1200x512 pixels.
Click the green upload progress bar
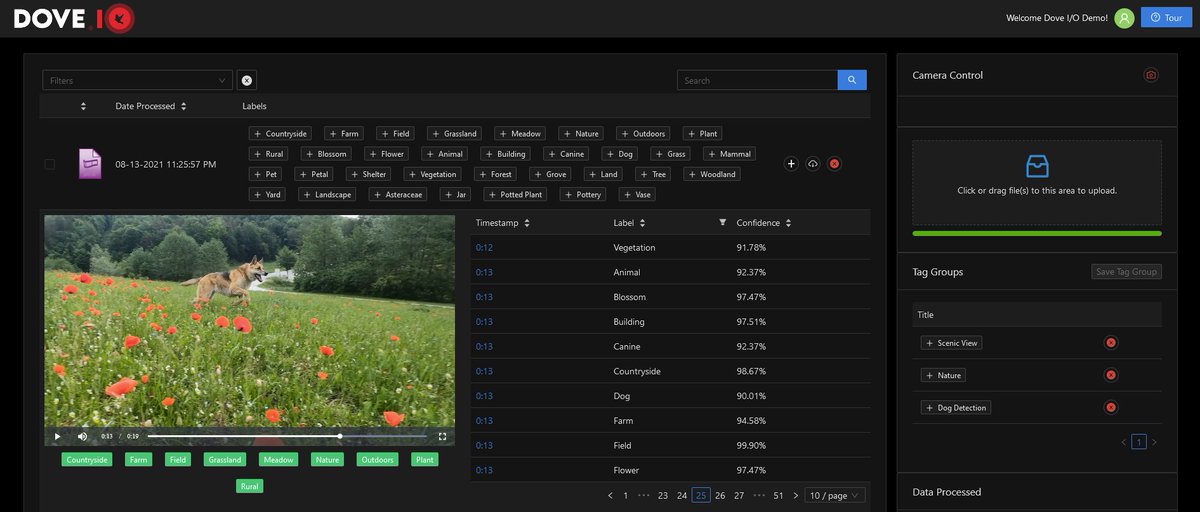[x=1037, y=233]
